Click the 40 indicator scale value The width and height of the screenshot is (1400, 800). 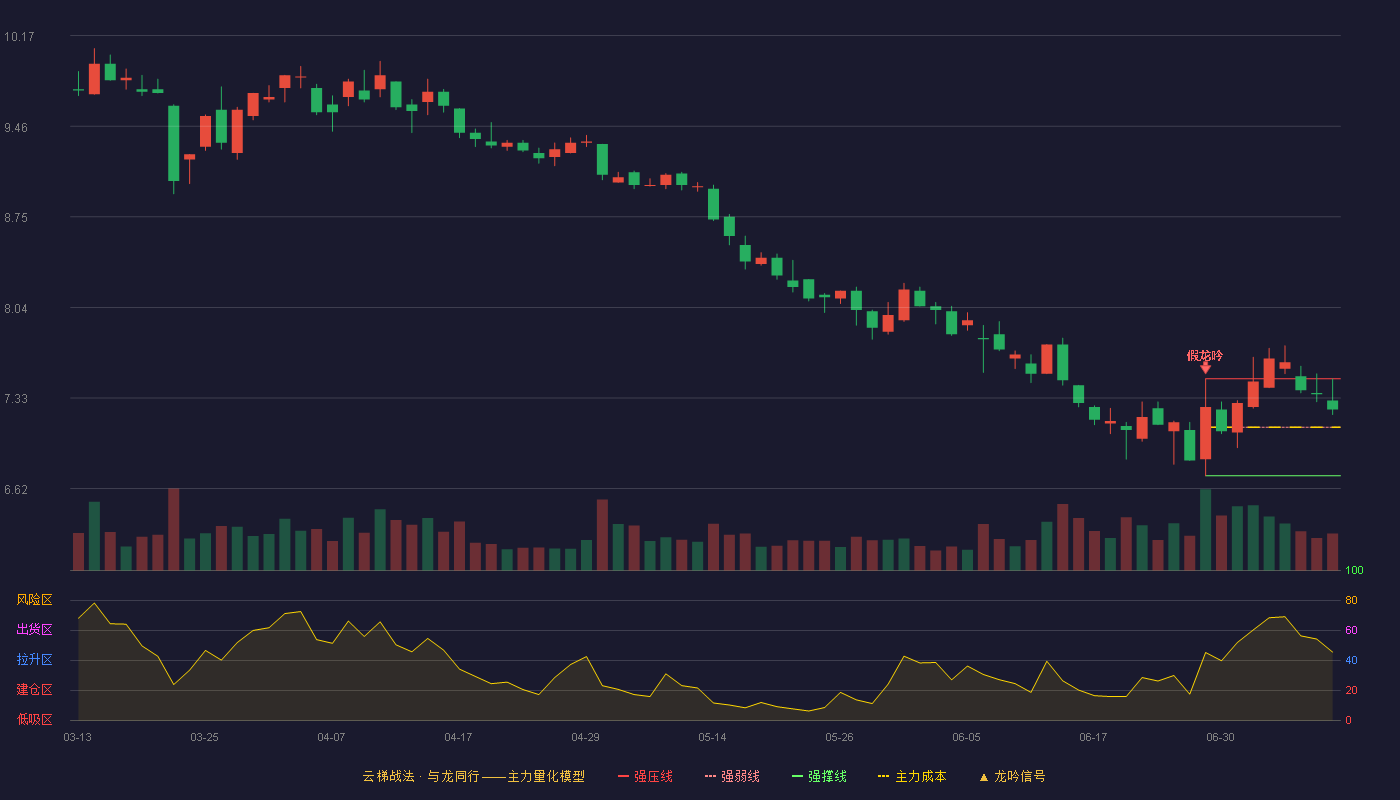click(1351, 660)
